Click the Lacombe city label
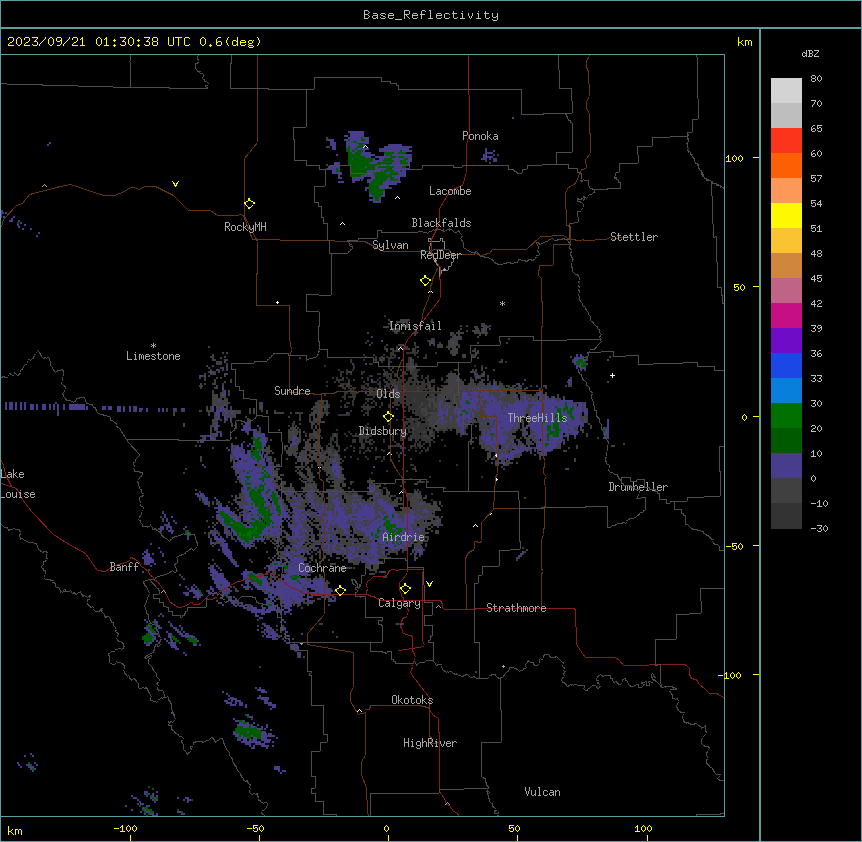 click(x=450, y=191)
